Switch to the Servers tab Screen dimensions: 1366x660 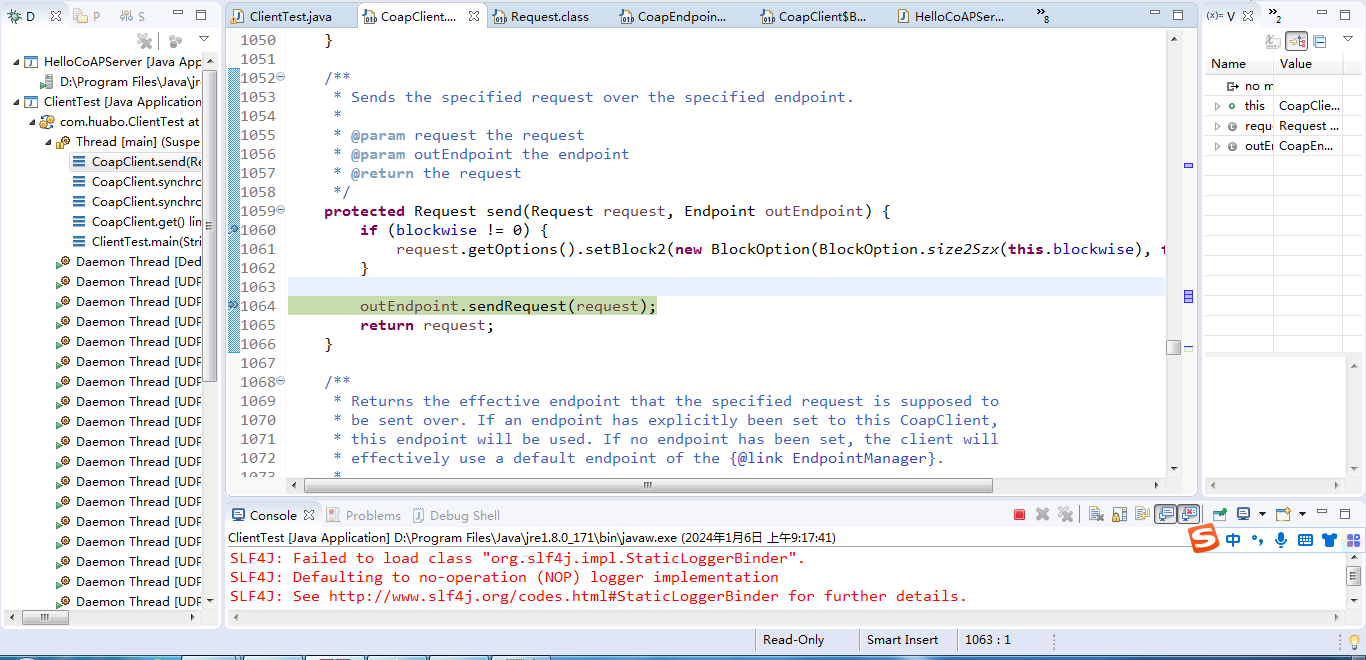coord(131,17)
